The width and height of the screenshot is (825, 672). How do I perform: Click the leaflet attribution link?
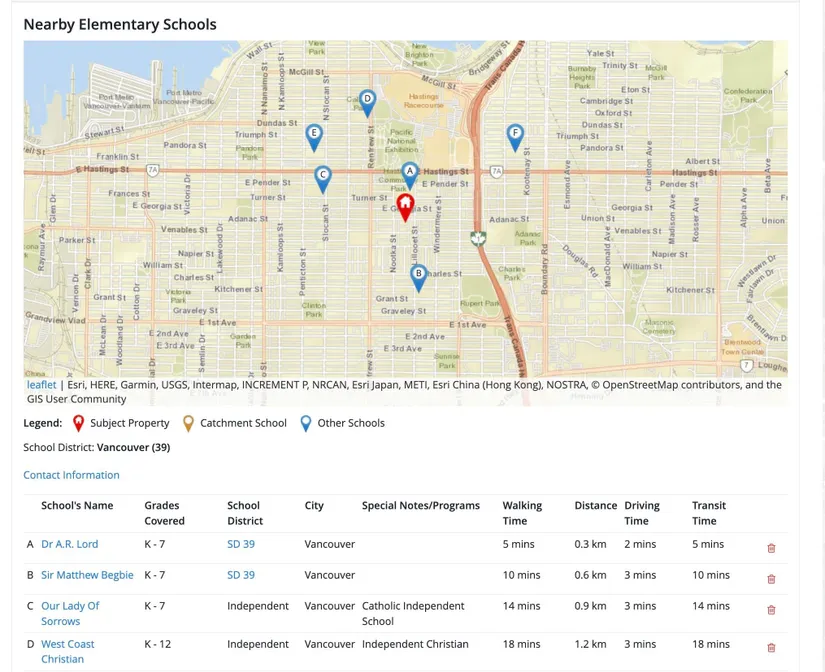click(x=41, y=385)
